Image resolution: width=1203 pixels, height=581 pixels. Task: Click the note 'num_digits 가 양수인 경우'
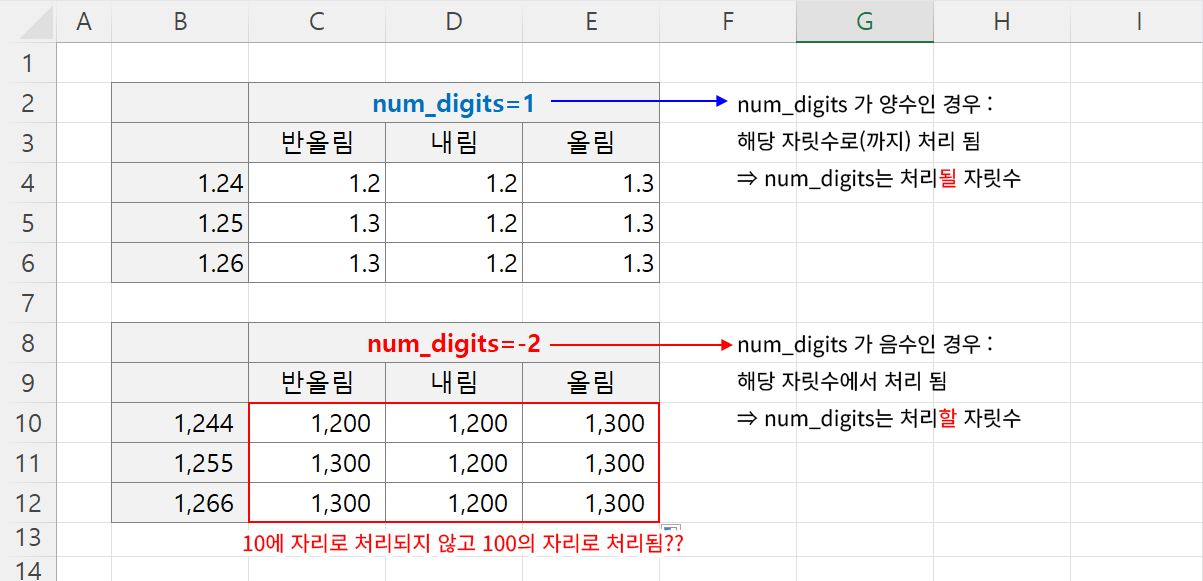click(x=865, y=104)
